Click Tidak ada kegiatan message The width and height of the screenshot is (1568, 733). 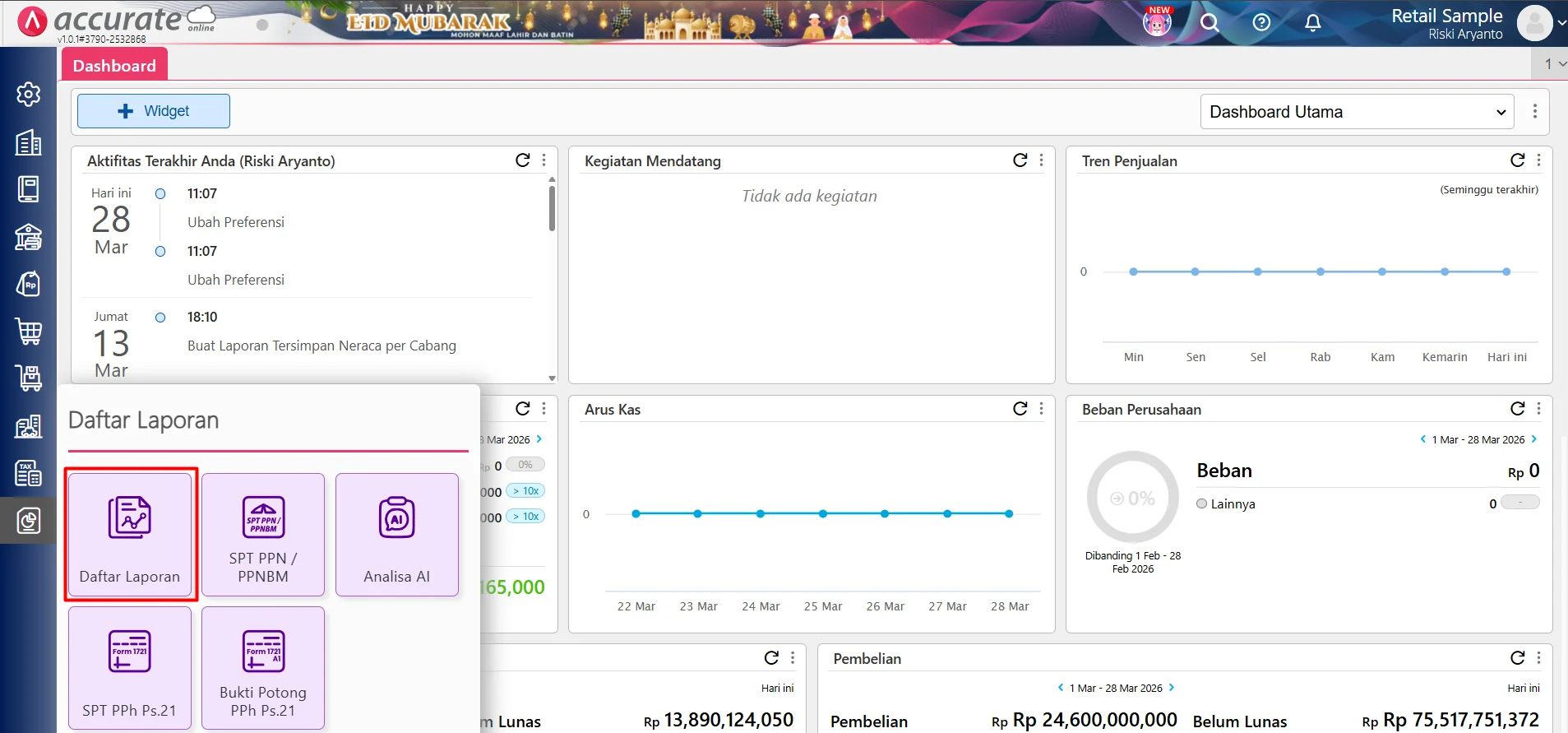pos(809,196)
